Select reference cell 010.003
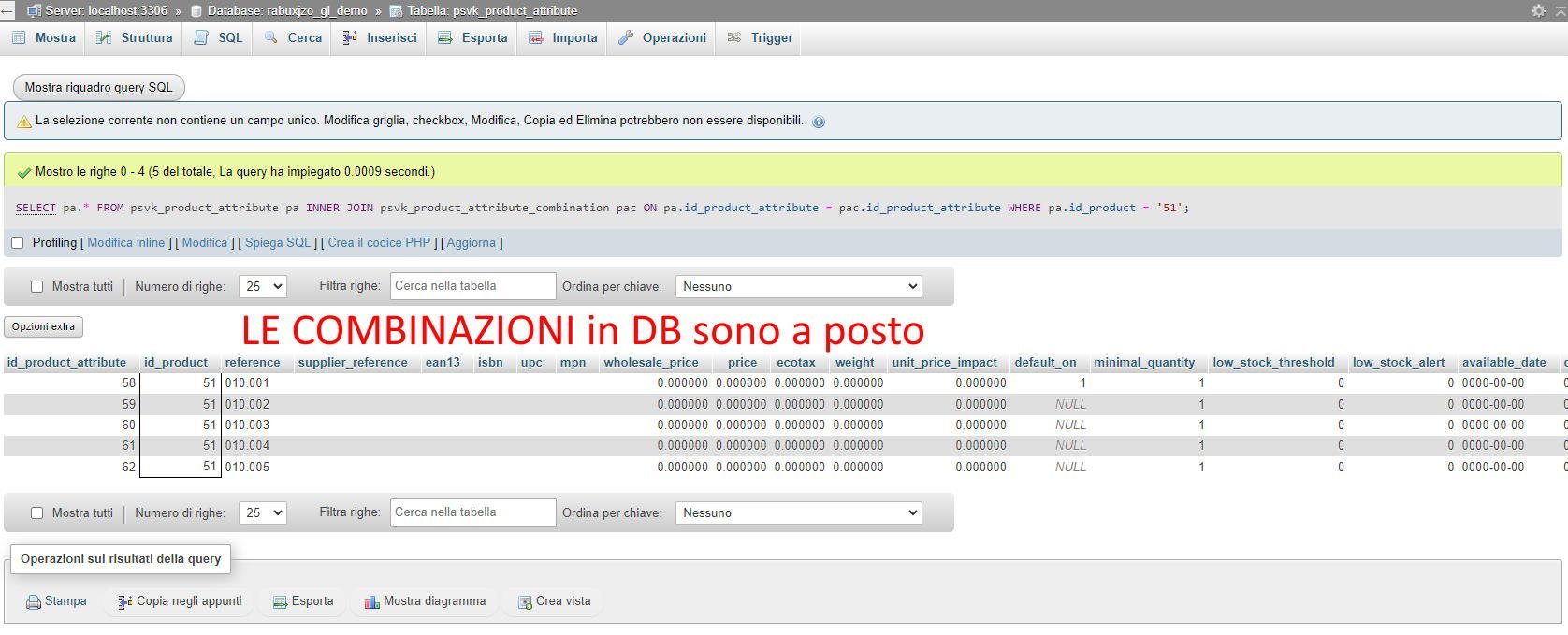1568x635 pixels. [247, 426]
